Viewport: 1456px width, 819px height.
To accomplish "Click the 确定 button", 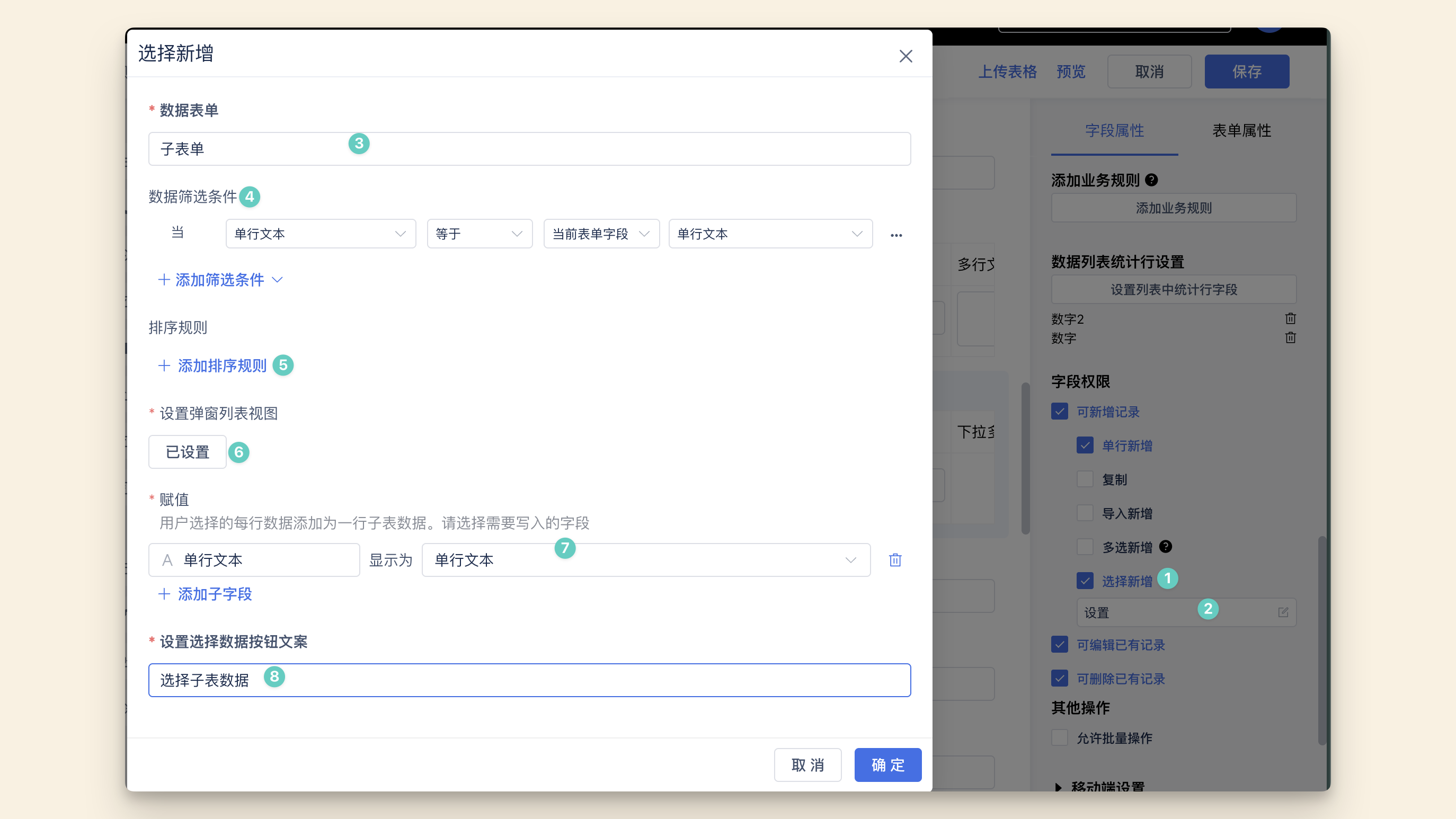I will (x=887, y=765).
